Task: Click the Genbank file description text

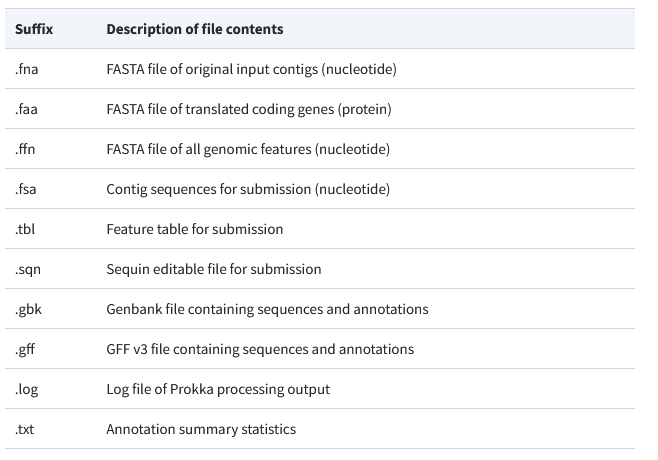Action: [x=267, y=309]
